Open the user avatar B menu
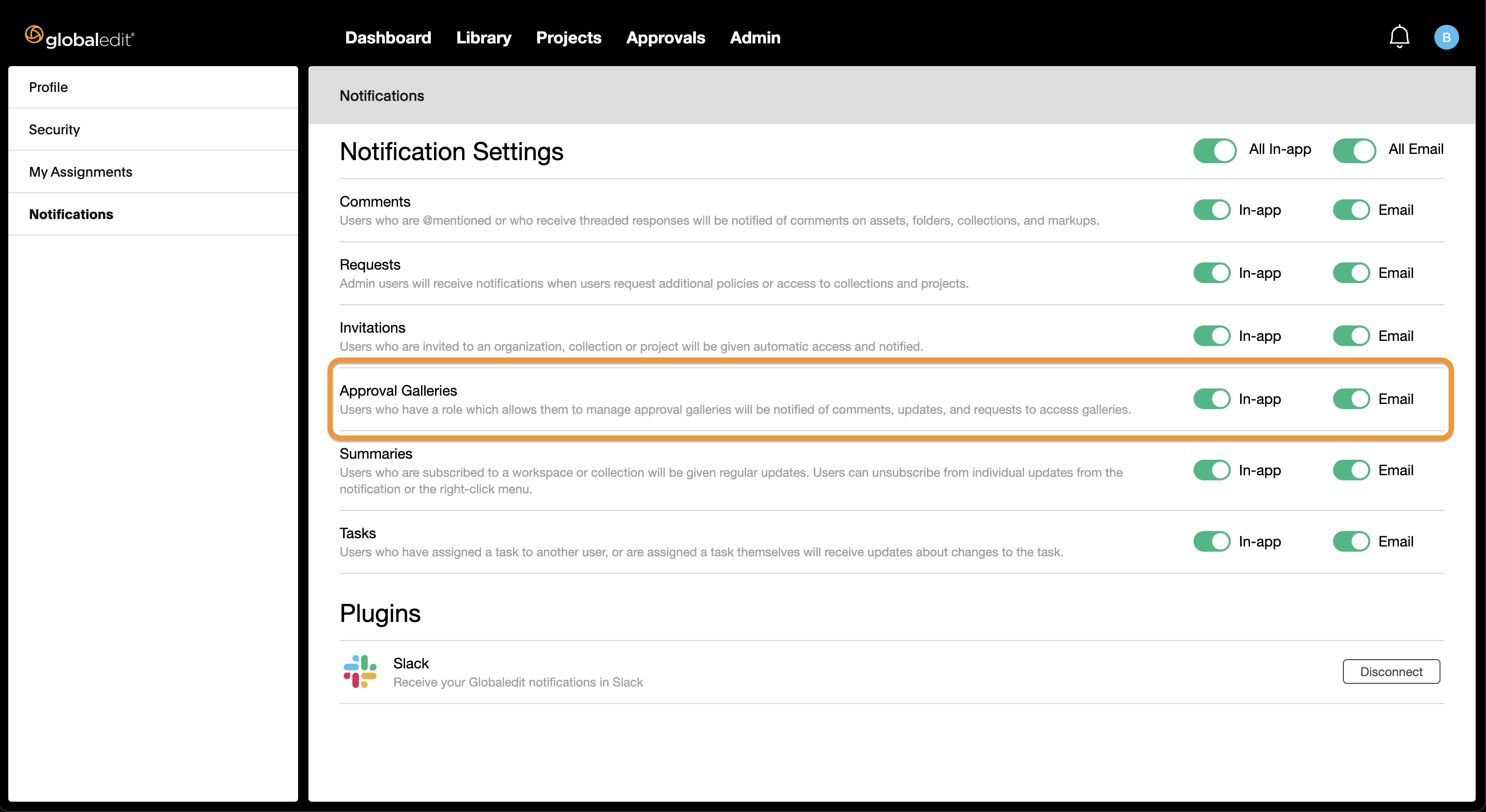Screen dimensions: 1486x812 coord(1446,38)
